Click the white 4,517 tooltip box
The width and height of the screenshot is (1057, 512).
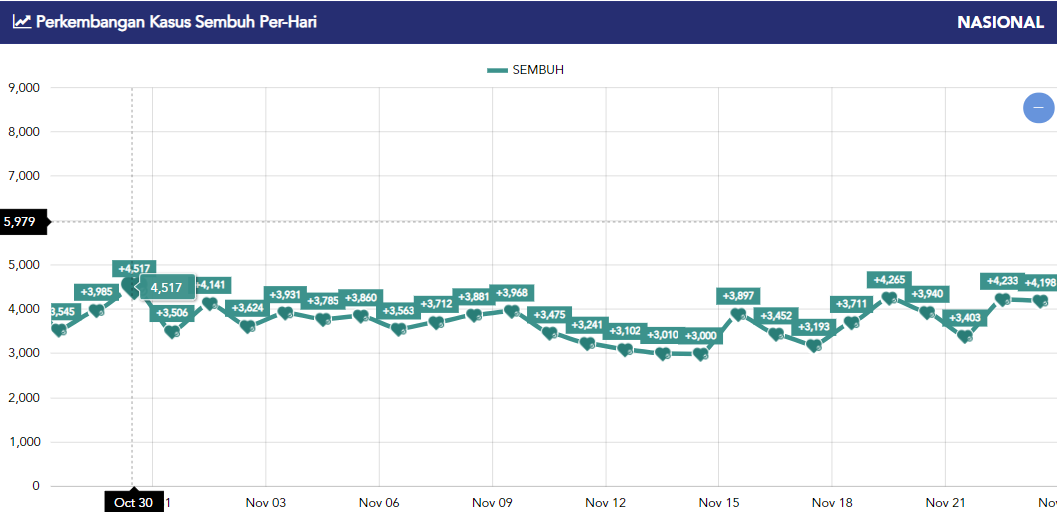click(167, 287)
